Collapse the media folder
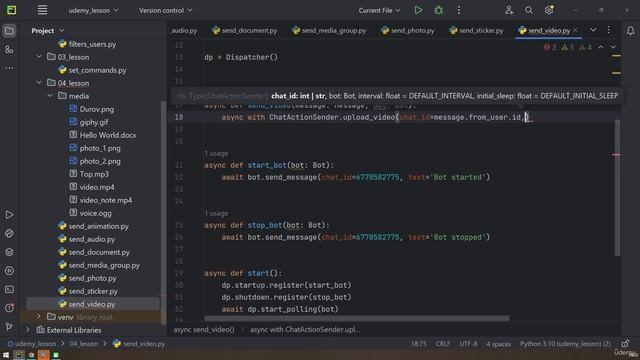 point(50,96)
